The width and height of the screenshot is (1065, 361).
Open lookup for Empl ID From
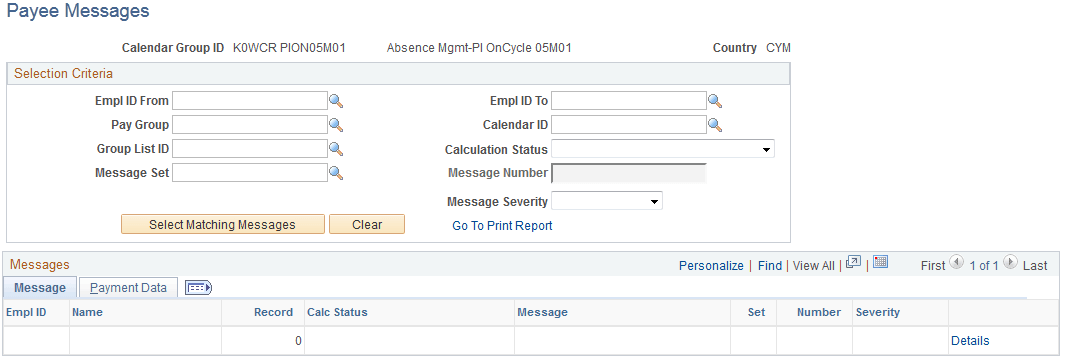pyautogui.click(x=336, y=101)
